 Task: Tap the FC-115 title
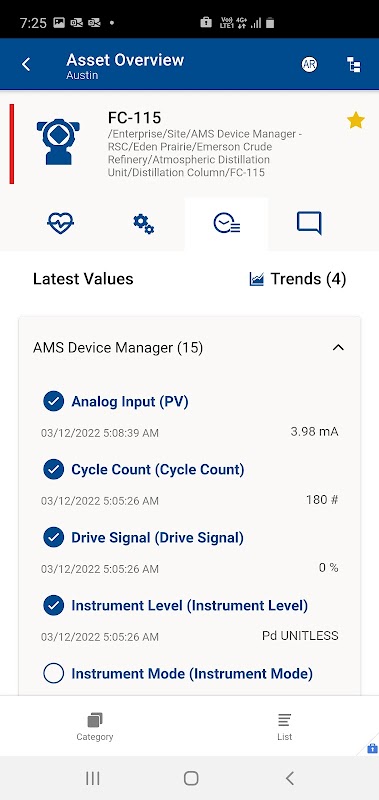pos(134,117)
